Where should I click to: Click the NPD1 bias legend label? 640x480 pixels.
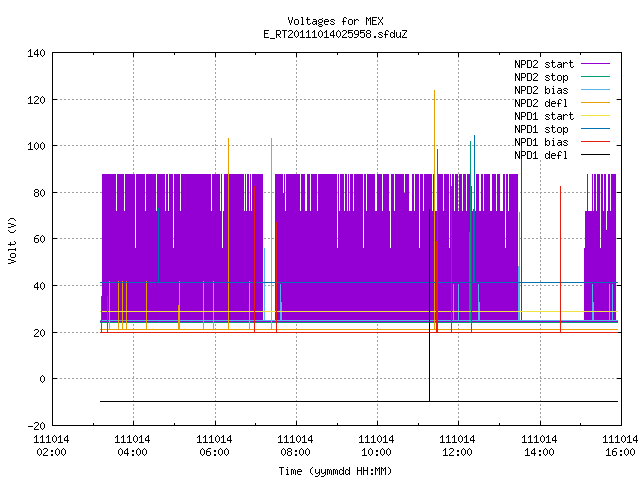click(x=541, y=142)
